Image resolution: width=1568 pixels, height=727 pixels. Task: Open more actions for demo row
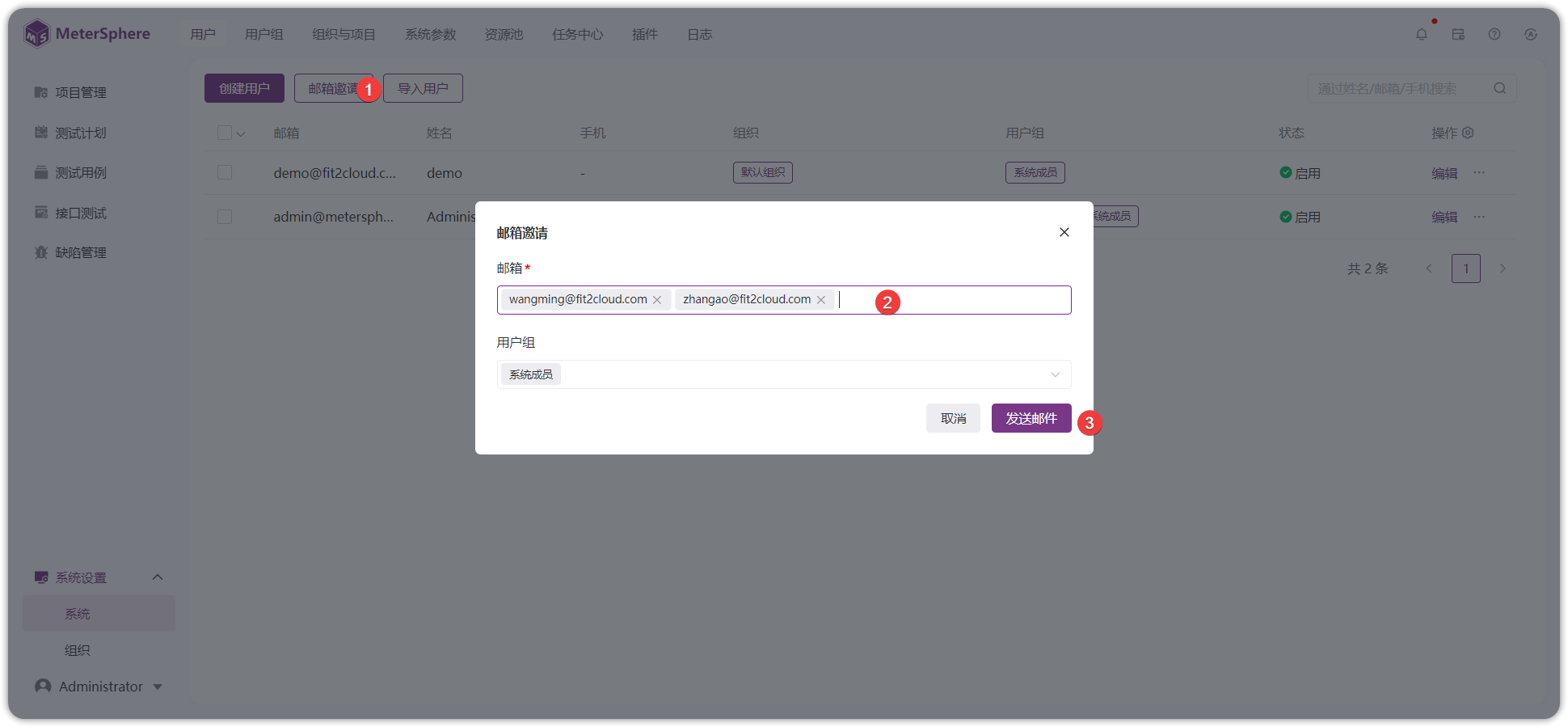click(x=1479, y=172)
